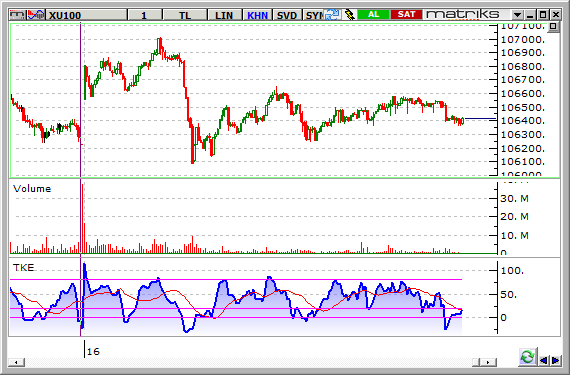Image resolution: width=570 pixels, height=375 pixels.
Task: Click the small square on price axis
Action: [553, 26]
